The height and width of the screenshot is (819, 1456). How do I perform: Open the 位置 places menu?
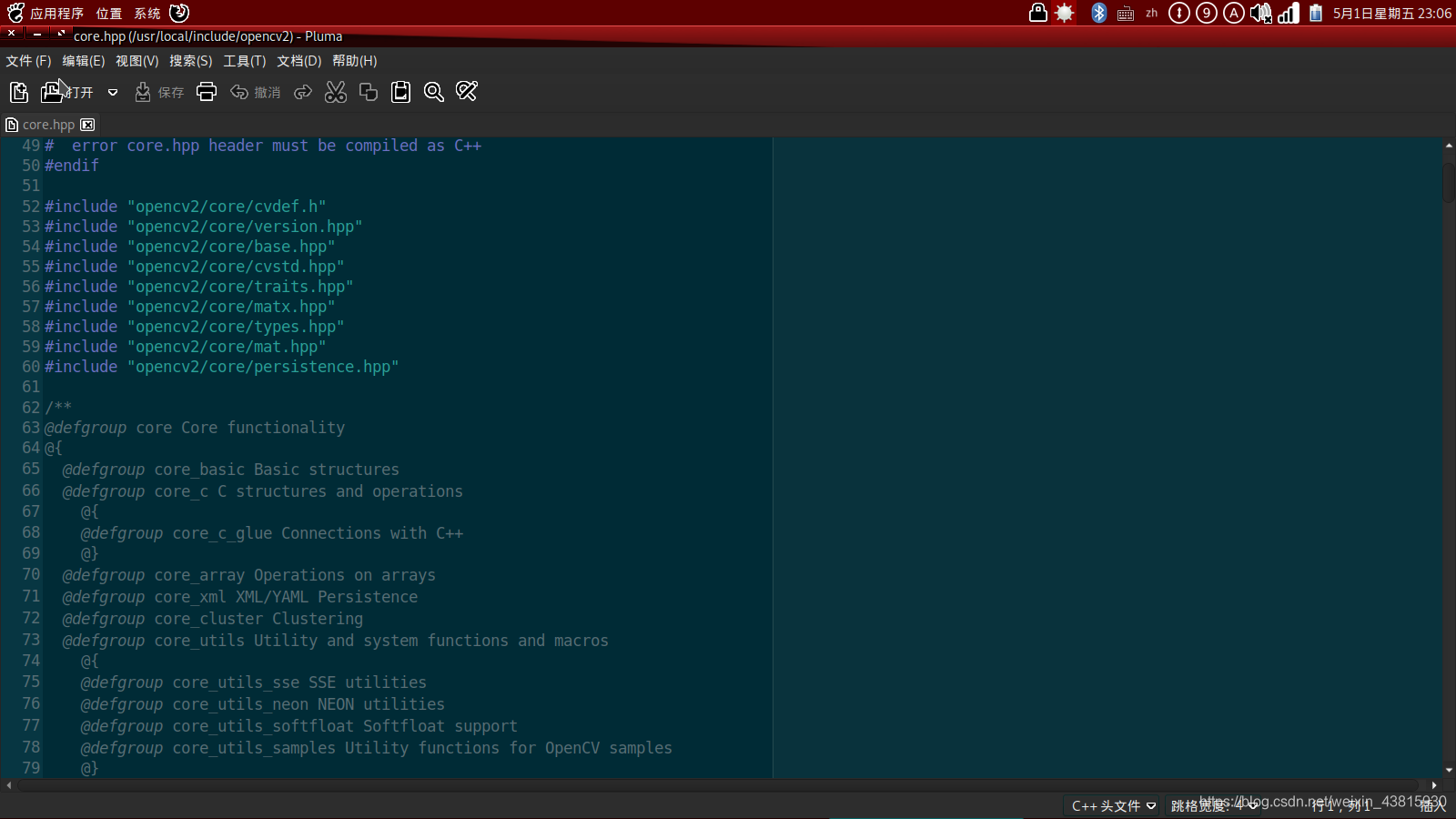[x=108, y=14]
